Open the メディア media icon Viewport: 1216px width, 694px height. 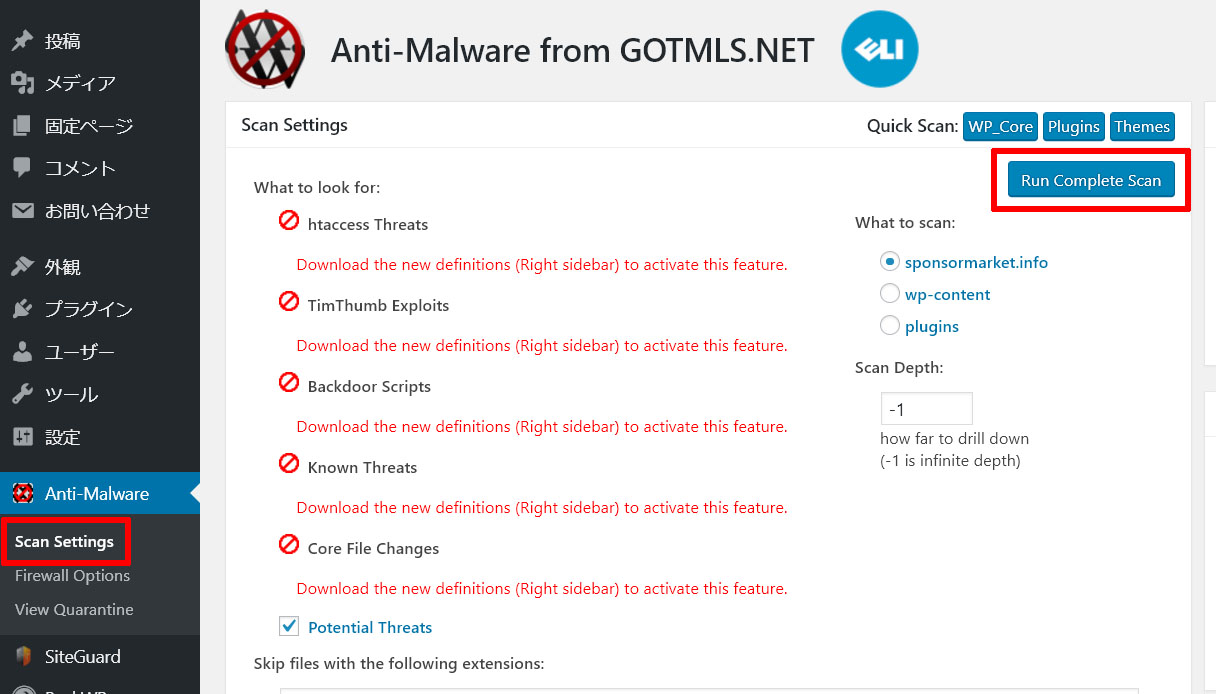click(x=22, y=83)
